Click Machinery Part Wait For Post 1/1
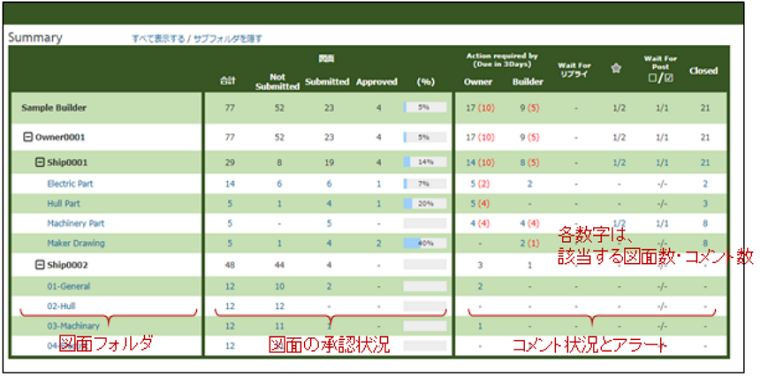 (661, 223)
